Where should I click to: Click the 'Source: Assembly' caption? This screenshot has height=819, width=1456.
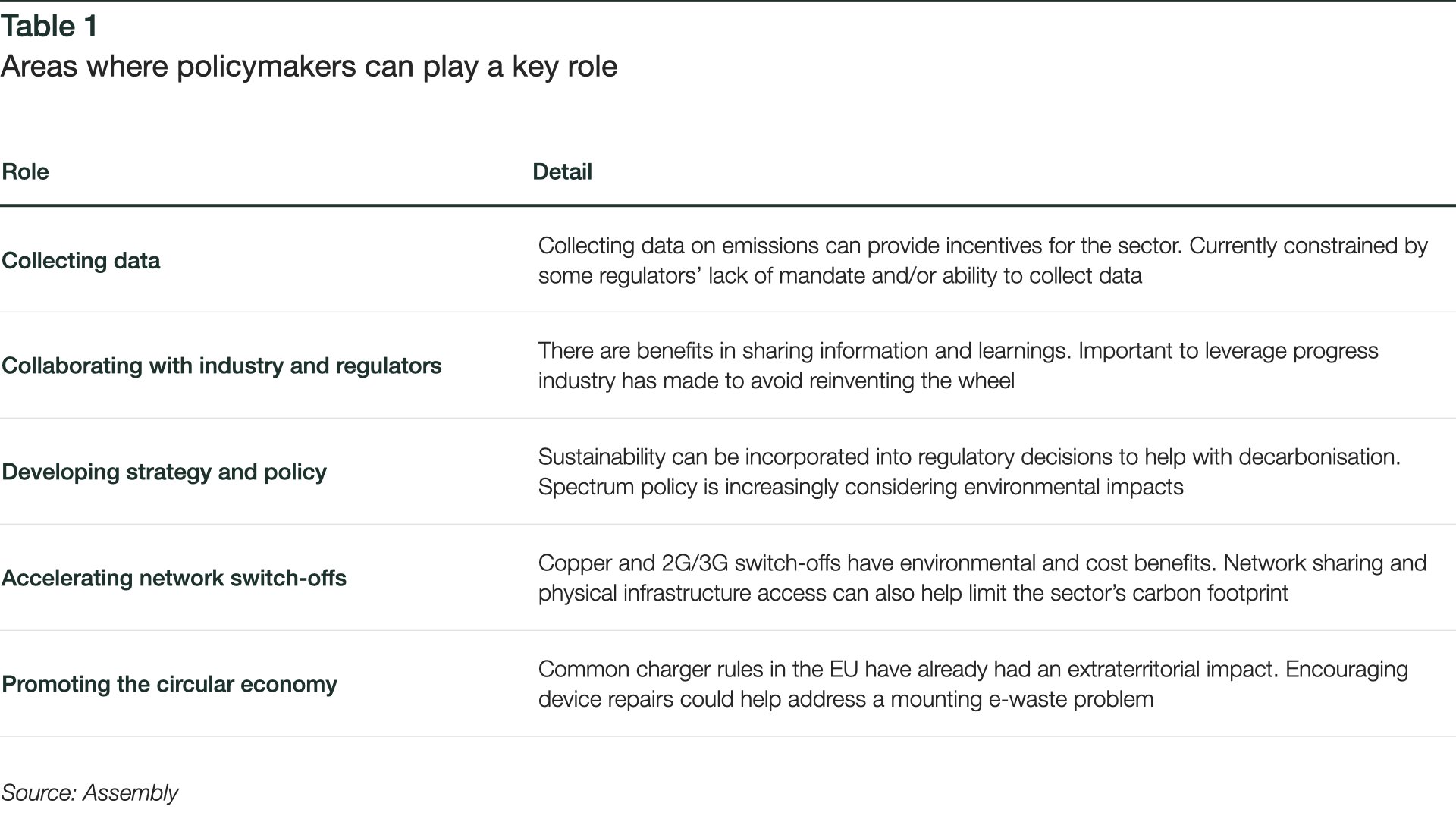89,792
